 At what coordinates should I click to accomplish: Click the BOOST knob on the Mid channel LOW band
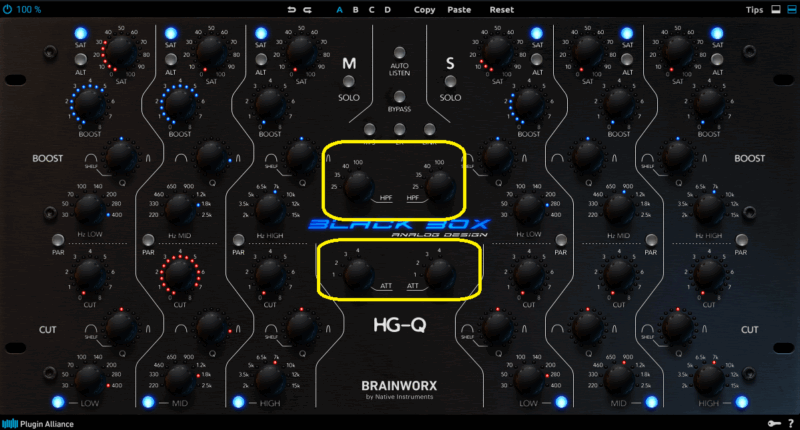pyautogui.click(x=90, y=106)
